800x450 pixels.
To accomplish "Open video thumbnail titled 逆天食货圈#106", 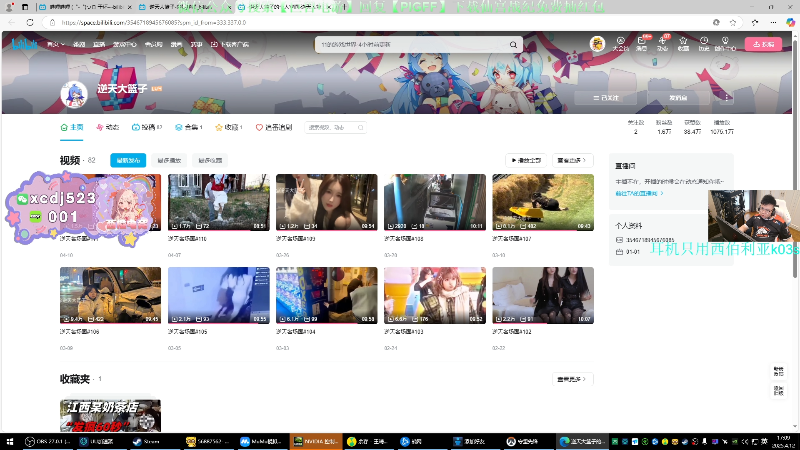I will pyautogui.click(x=110, y=295).
